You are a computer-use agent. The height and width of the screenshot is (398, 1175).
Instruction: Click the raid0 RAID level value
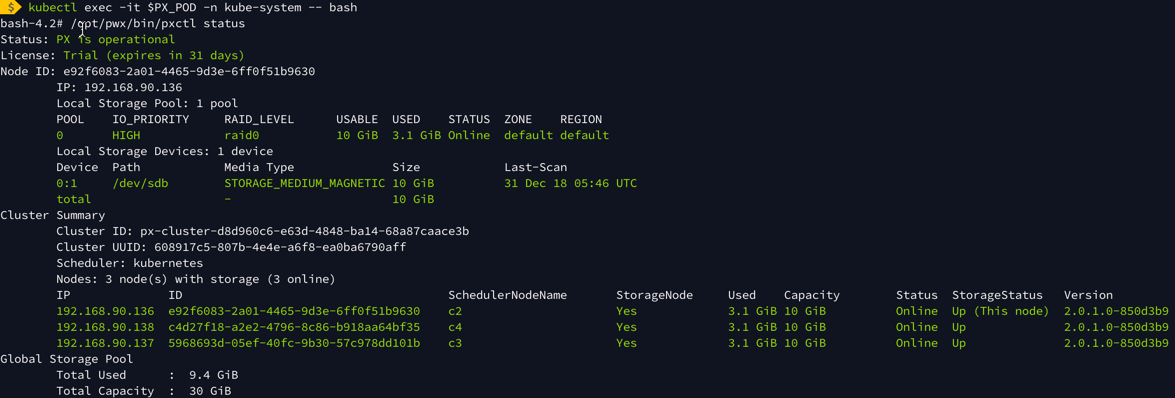(241, 136)
